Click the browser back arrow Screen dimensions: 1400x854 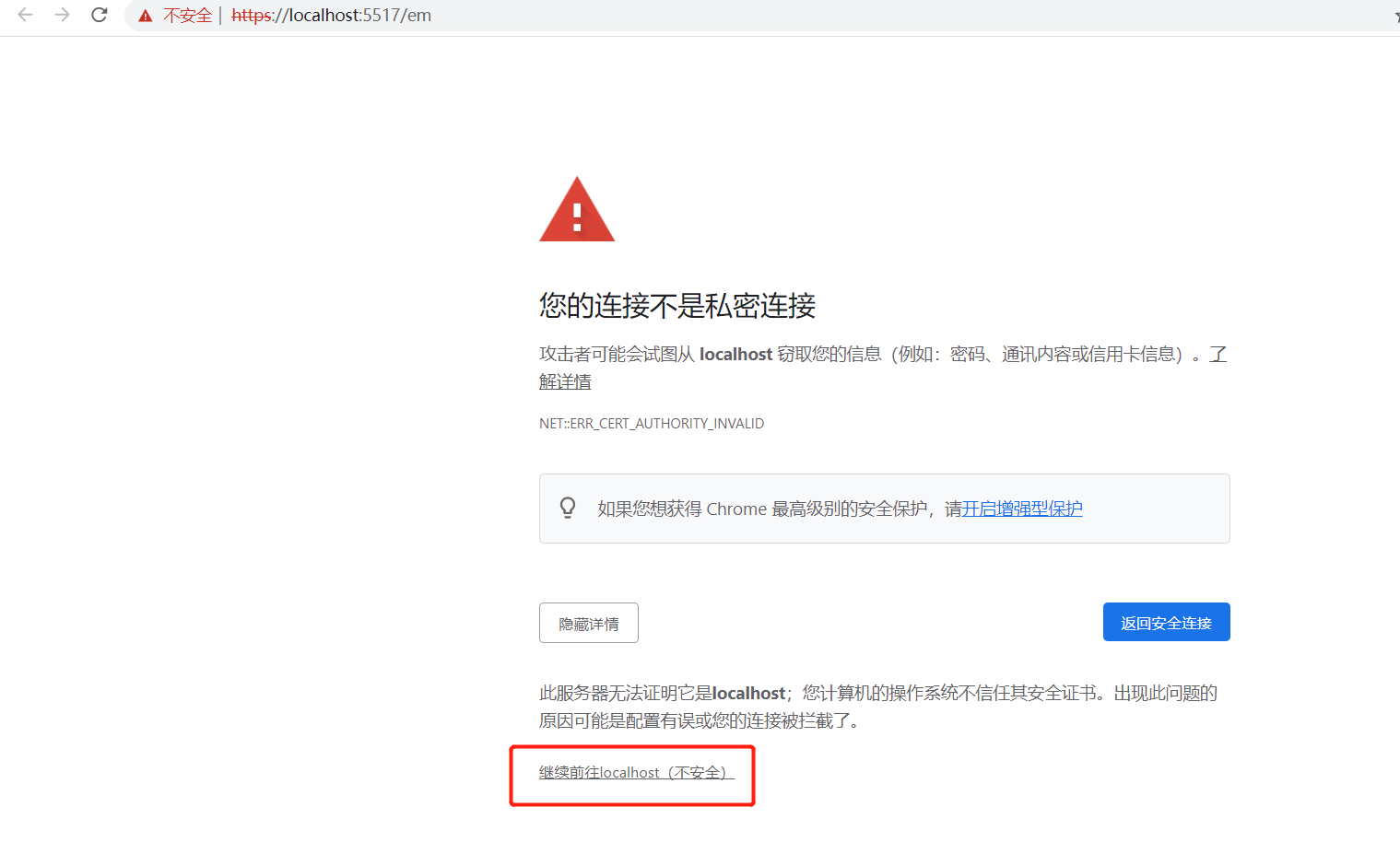click(25, 15)
